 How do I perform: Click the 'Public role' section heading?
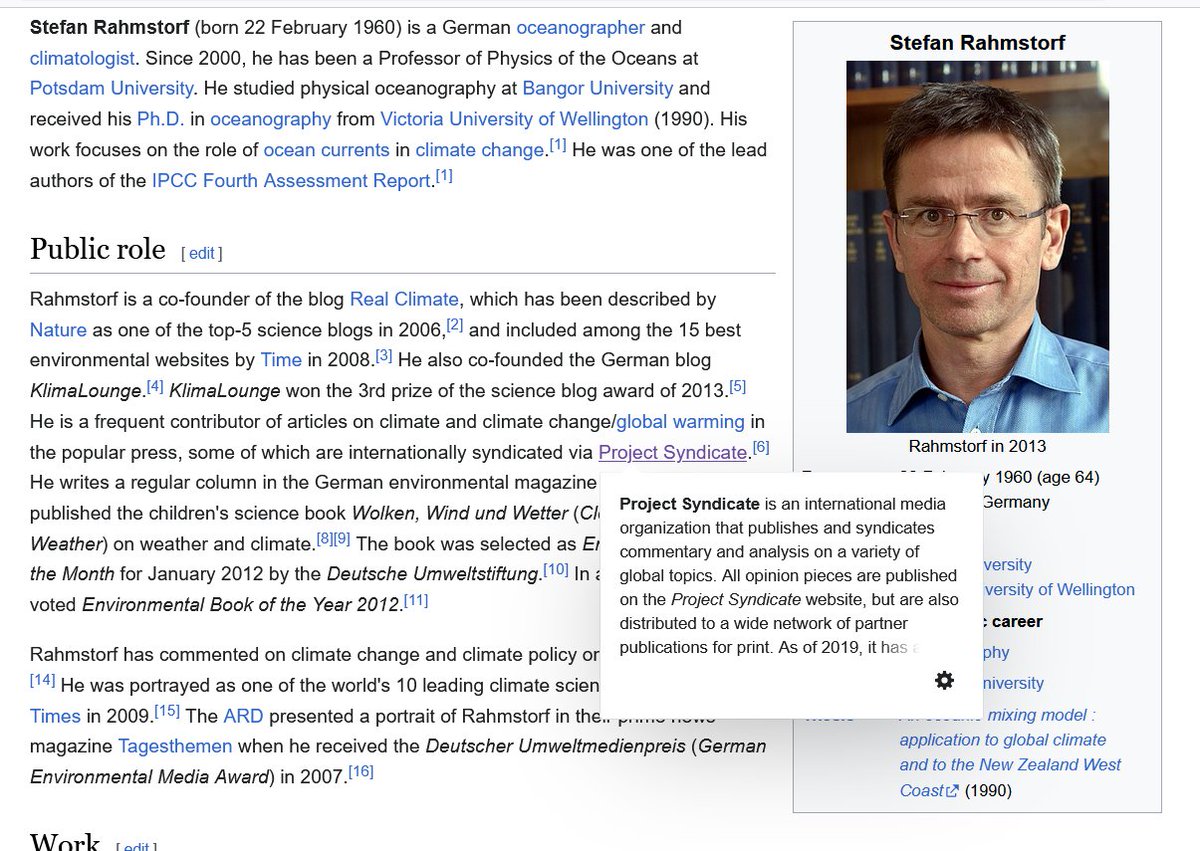pos(98,249)
